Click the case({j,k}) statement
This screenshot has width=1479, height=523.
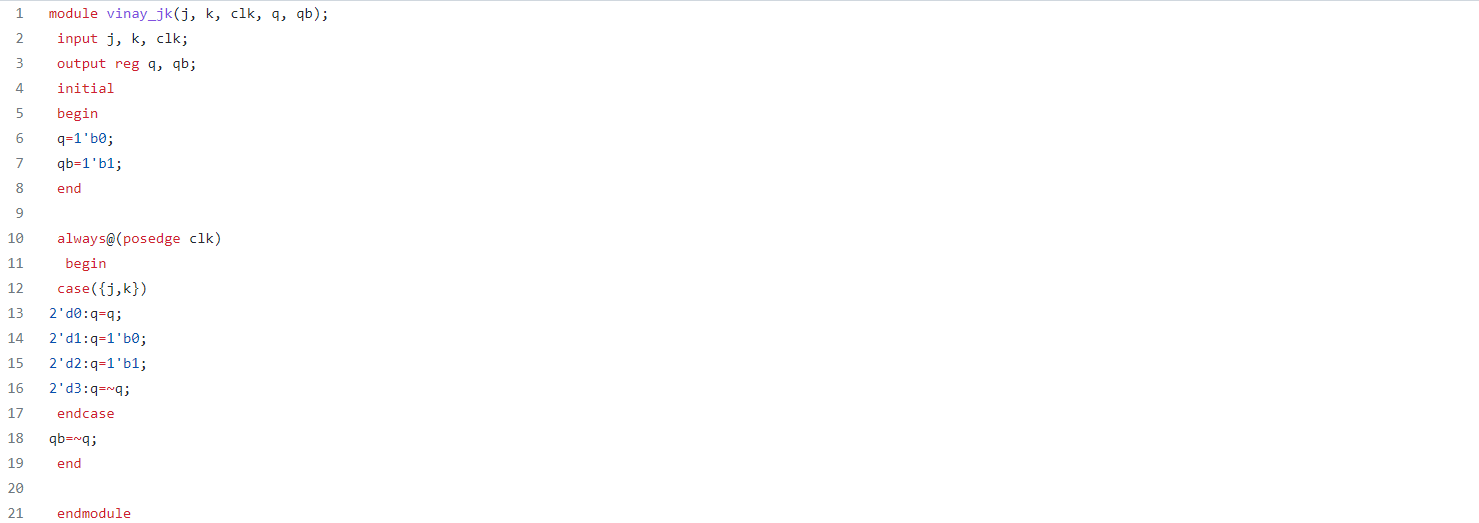(x=102, y=288)
